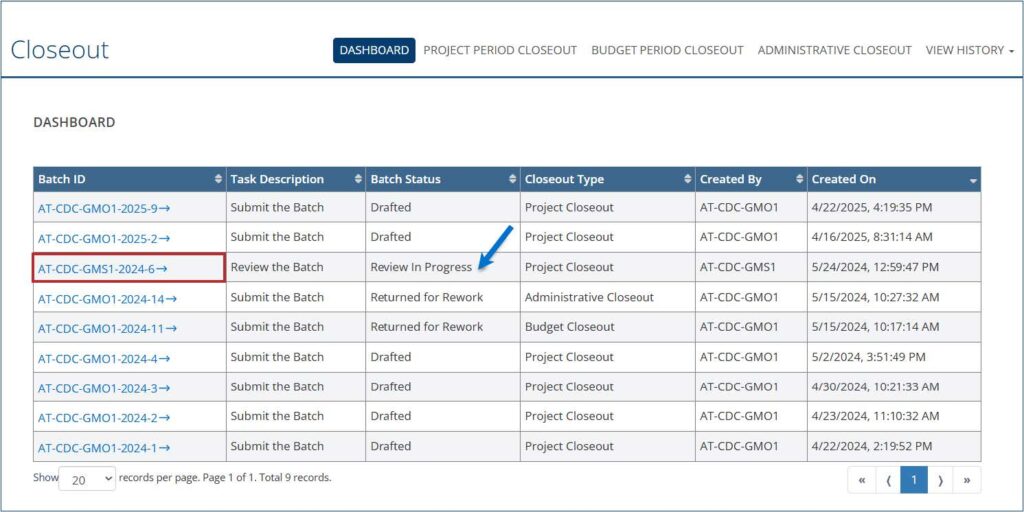The width and height of the screenshot is (1024, 512).
Task: Sort the Created By column
Action: pyautogui.click(x=799, y=180)
